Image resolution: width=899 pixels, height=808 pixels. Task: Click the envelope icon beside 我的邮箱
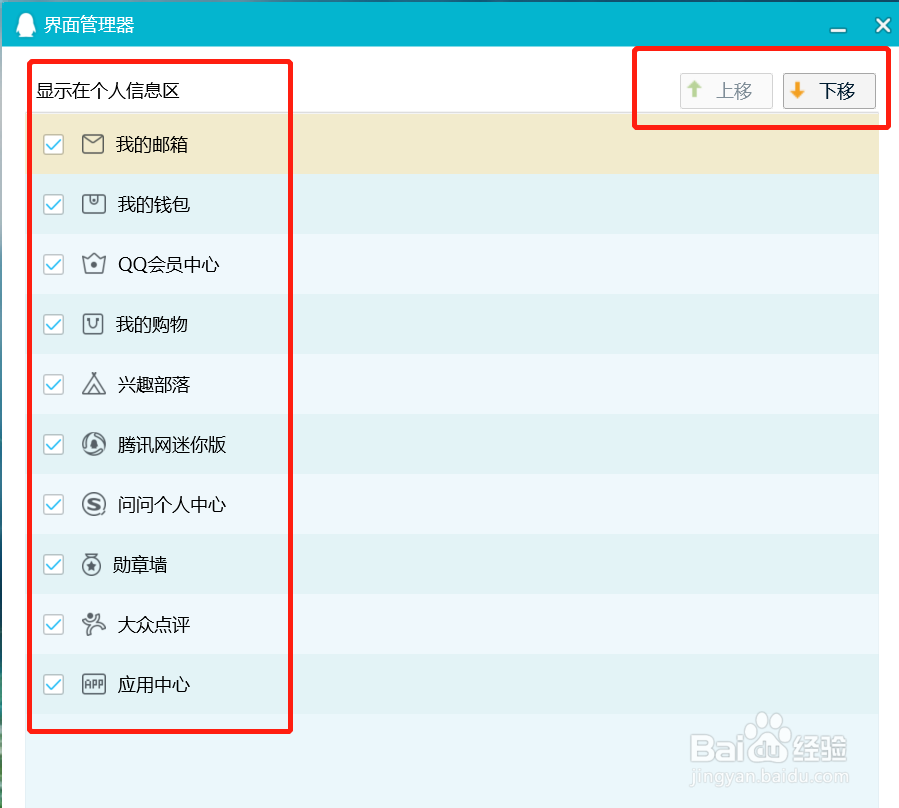[x=93, y=144]
